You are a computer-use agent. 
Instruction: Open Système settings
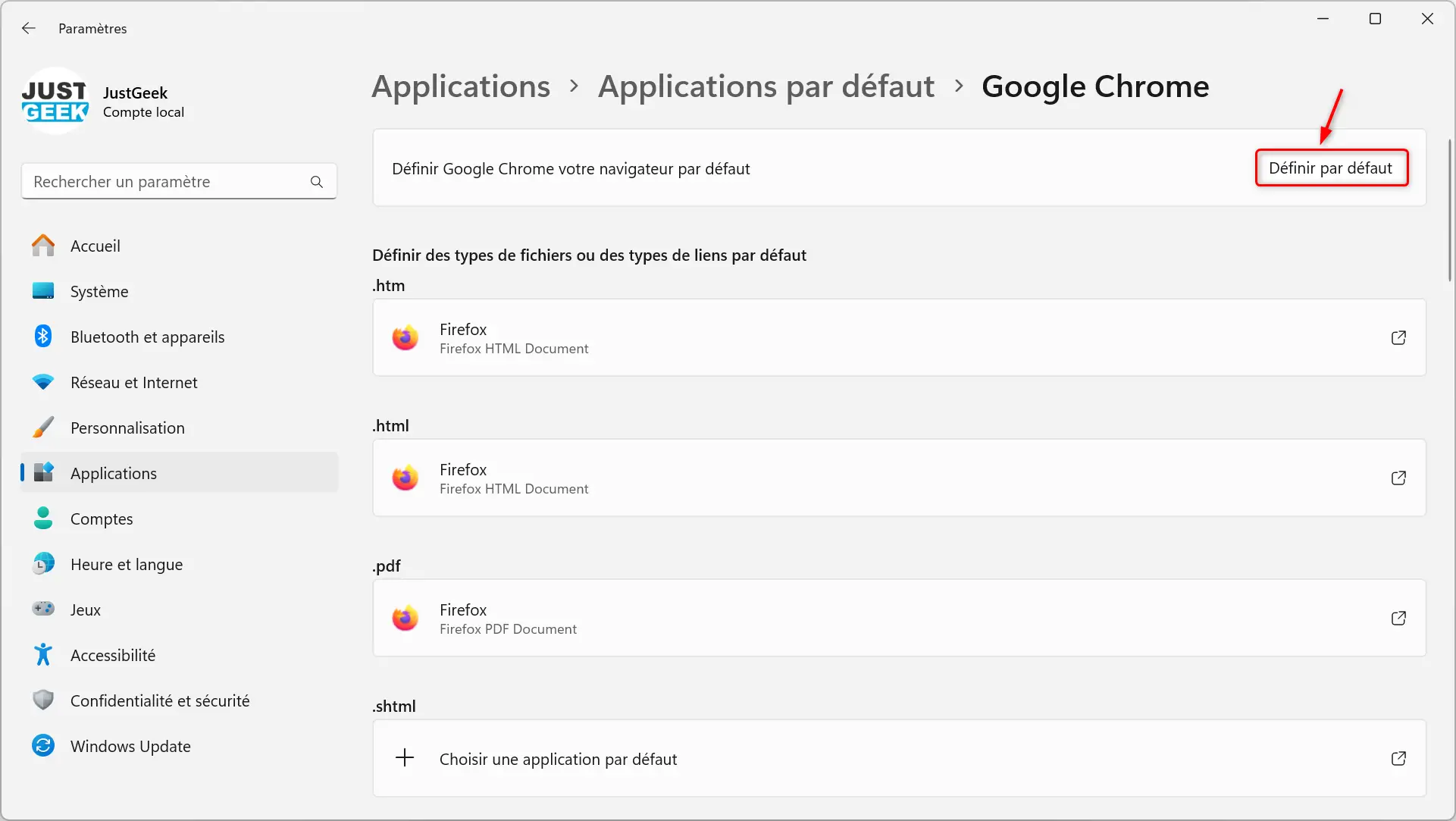(x=179, y=291)
